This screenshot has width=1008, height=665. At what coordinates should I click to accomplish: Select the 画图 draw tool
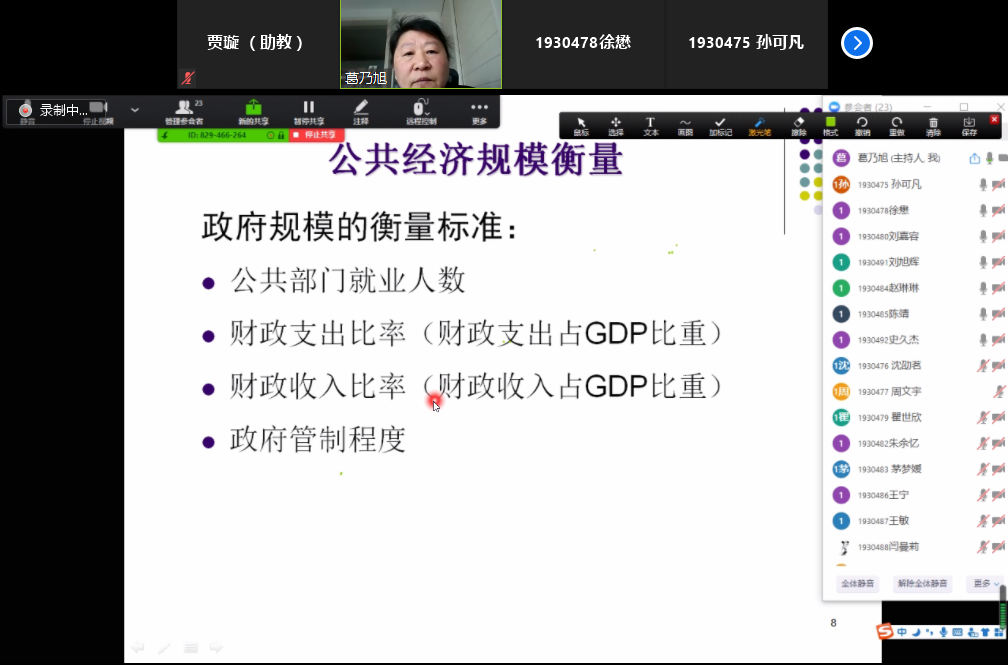coord(685,125)
